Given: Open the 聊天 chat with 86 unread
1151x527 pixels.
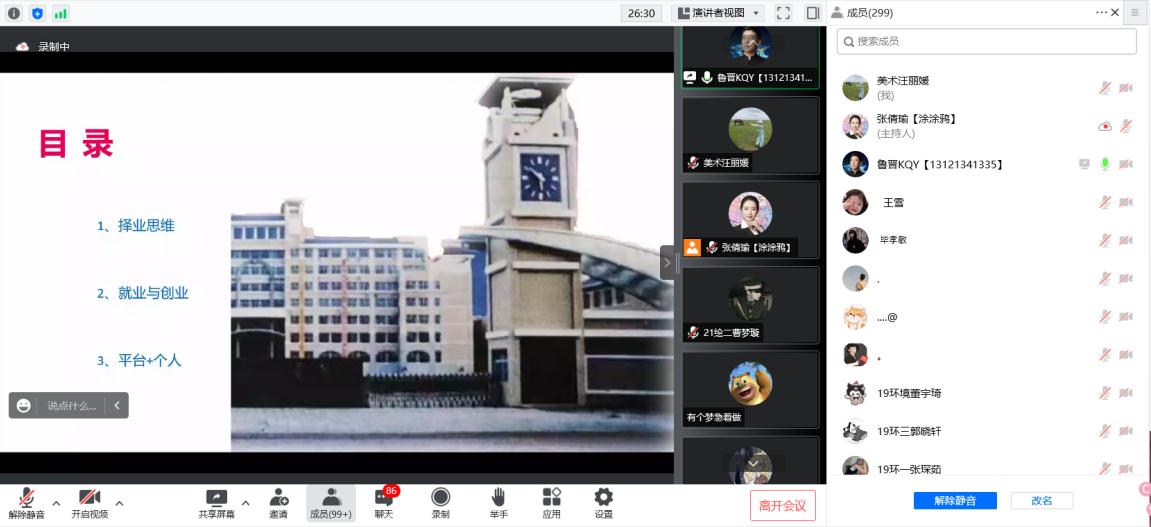Looking at the screenshot, I should (x=384, y=498).
